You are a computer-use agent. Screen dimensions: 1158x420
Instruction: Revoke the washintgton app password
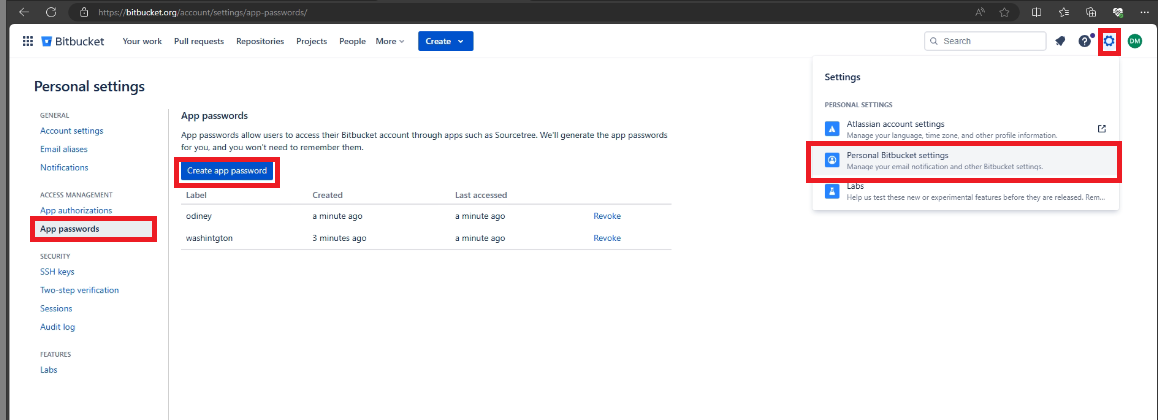(607, 238)
